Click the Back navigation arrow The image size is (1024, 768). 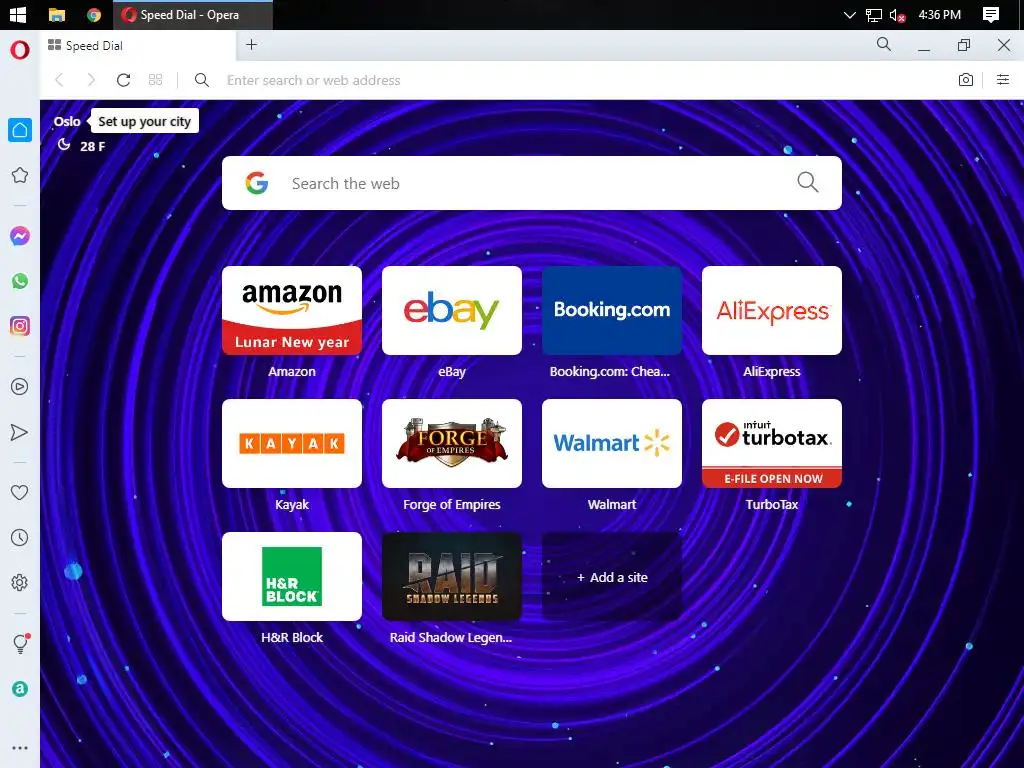tap(59, 80)
